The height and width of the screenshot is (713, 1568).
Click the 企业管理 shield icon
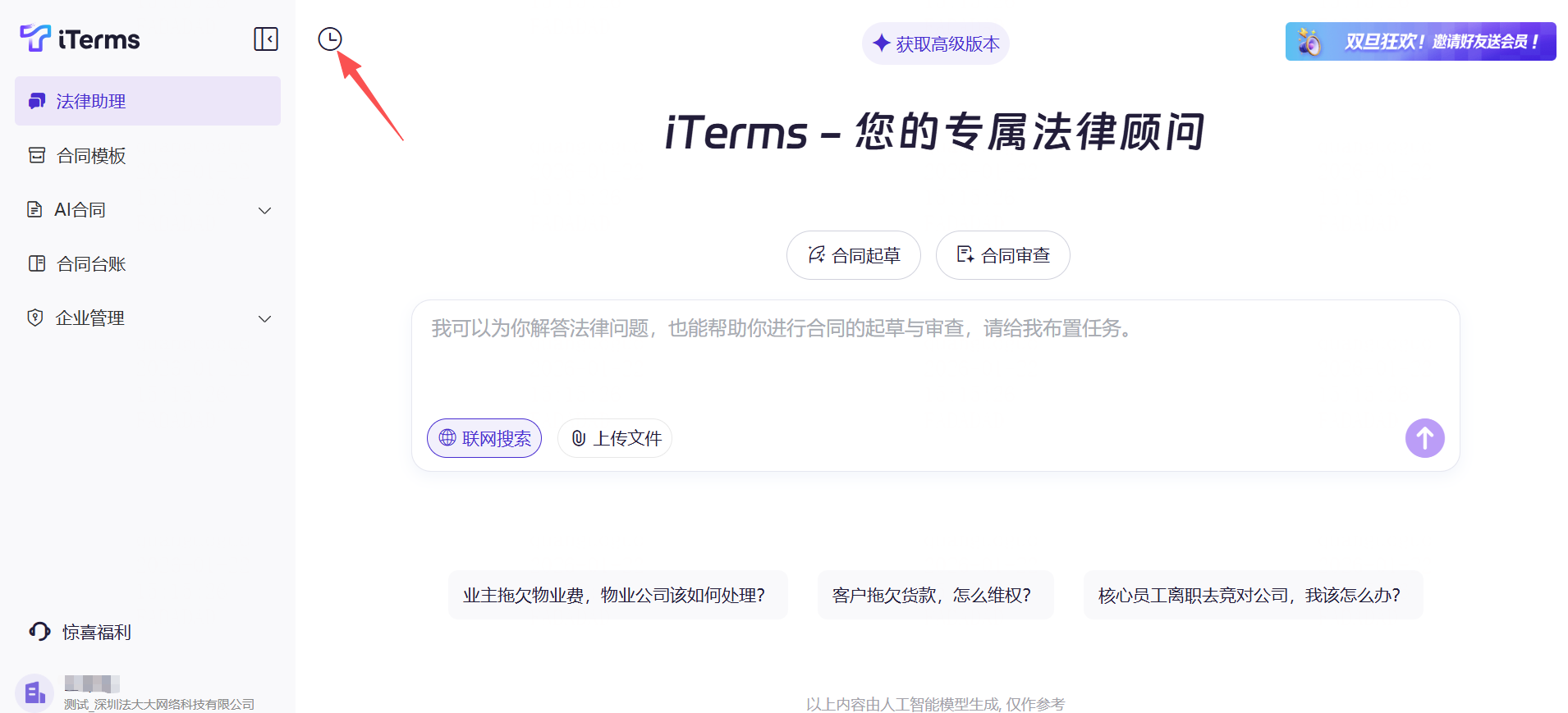pos(35,318)
